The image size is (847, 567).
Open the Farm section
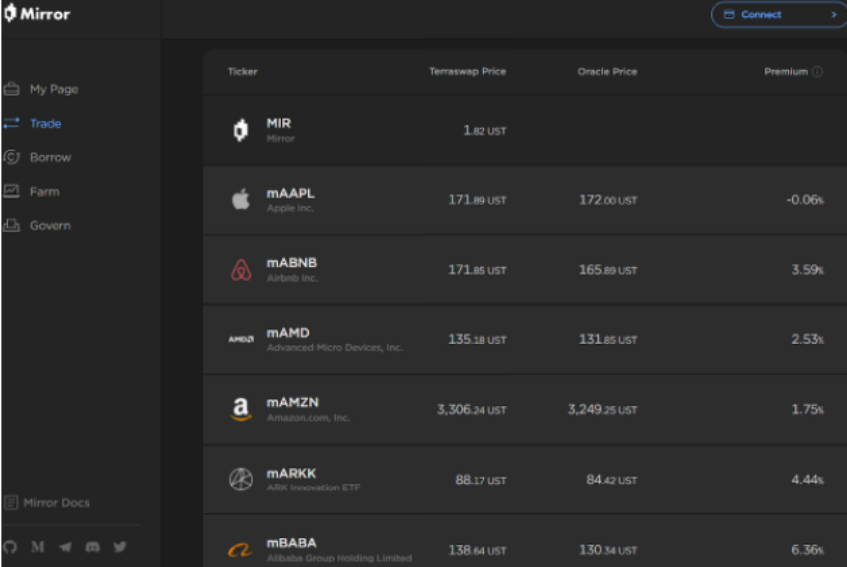(44, 192)
